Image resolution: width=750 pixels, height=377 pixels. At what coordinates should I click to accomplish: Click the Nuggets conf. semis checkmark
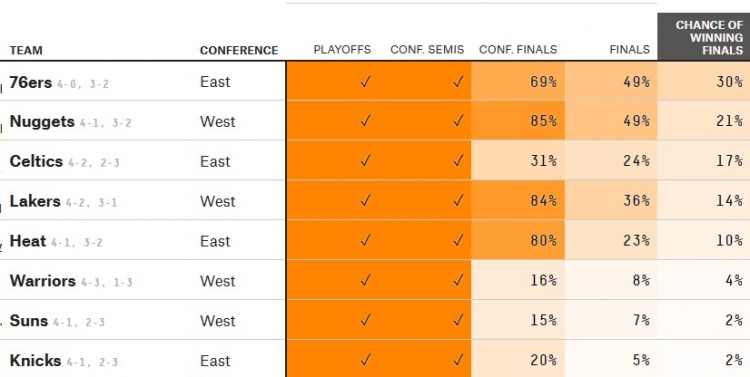point(458,122)
